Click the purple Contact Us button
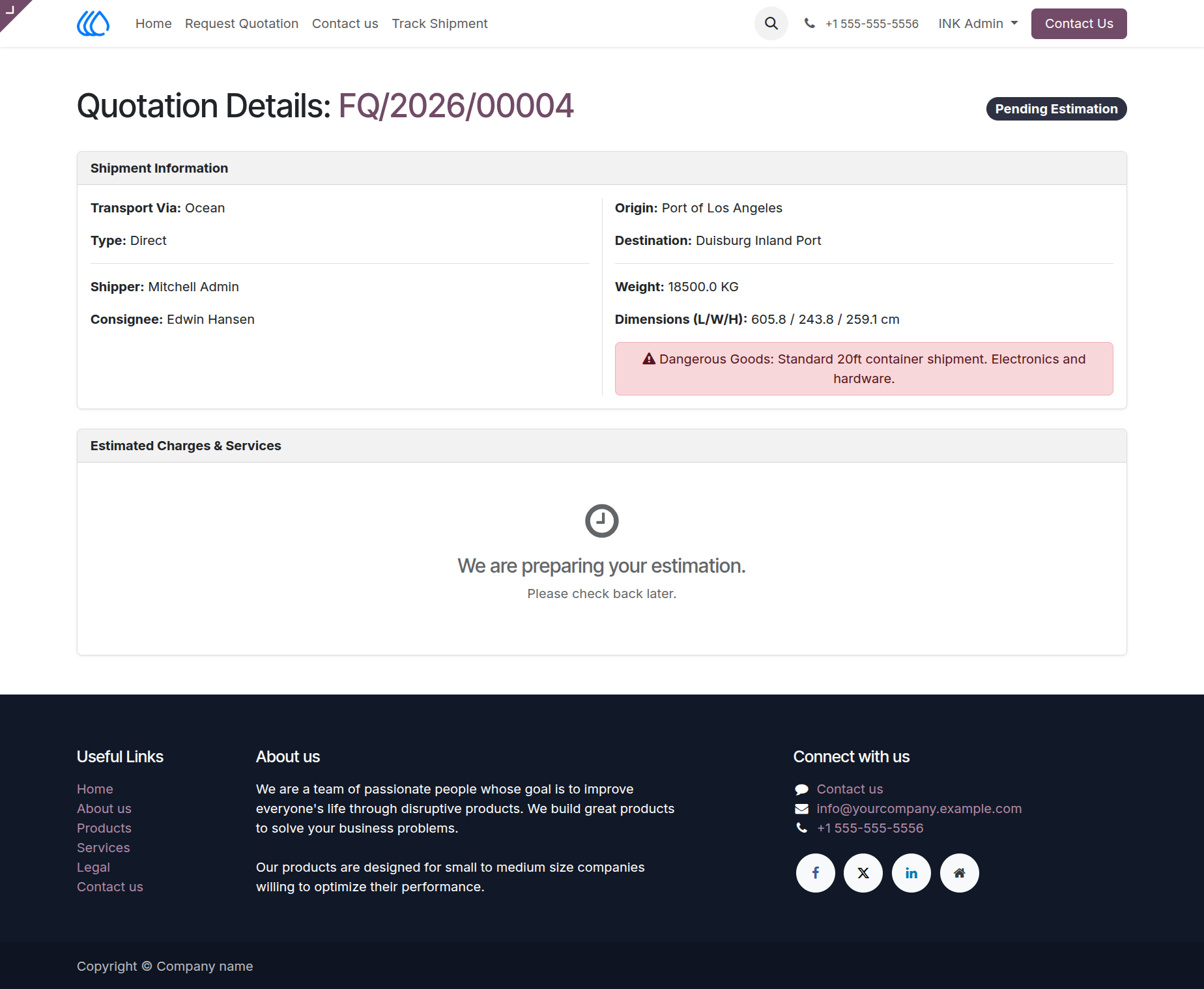This screenshot has width=1204, height=989. click(x=1079, y=23)
